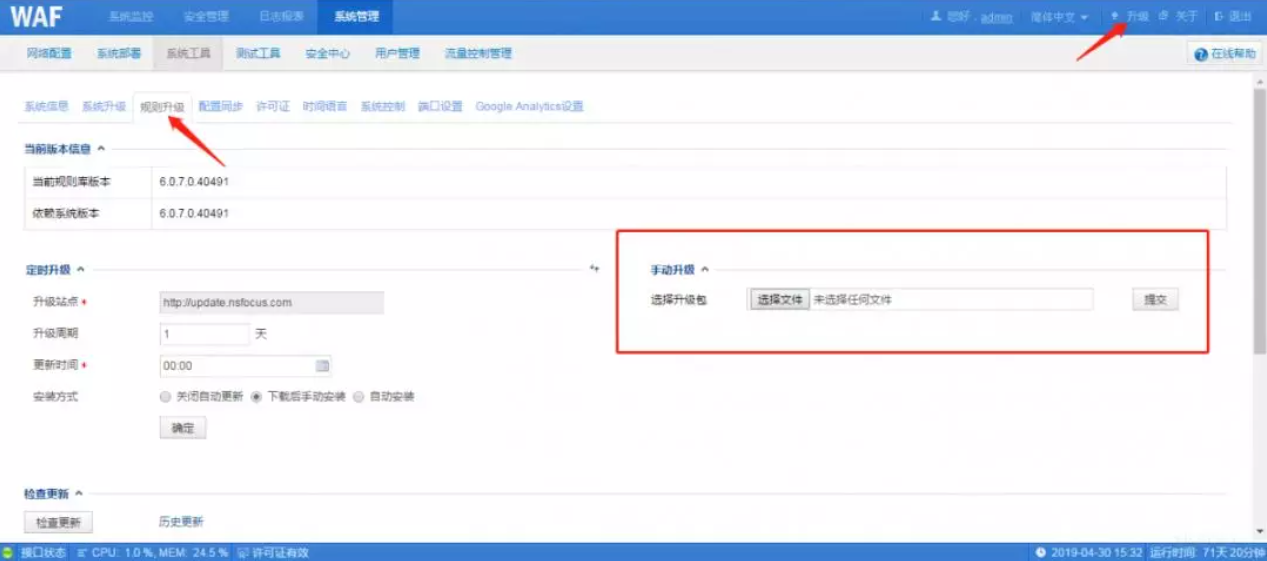Image resolution: width=1267 pixels, height=561 pixels.
Task: Click the 许可证有效 license status icon
Action: [243, 552]
